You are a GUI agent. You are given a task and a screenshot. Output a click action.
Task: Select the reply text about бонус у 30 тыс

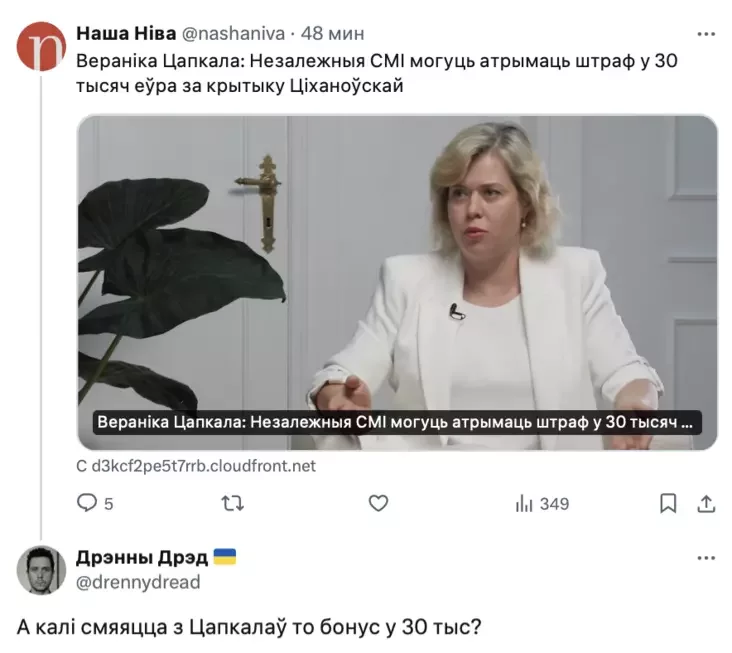tap(249, 627)
